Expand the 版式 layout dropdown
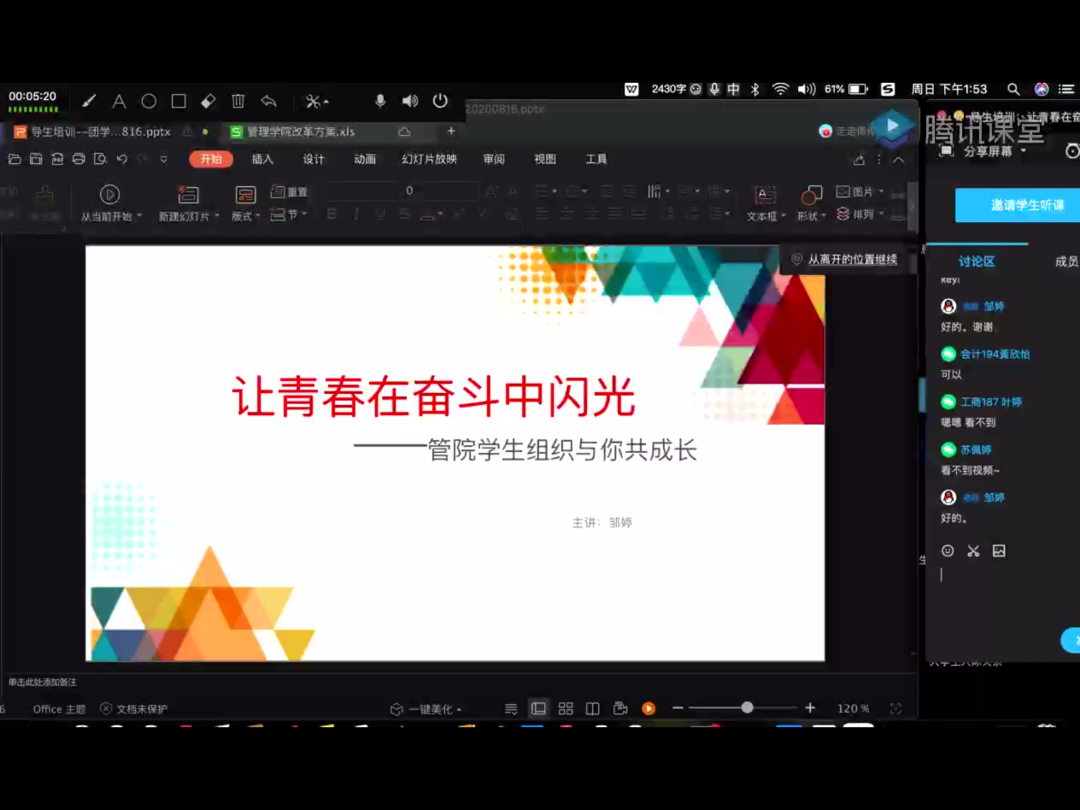 pyautogui.click(x=245, y=216)
